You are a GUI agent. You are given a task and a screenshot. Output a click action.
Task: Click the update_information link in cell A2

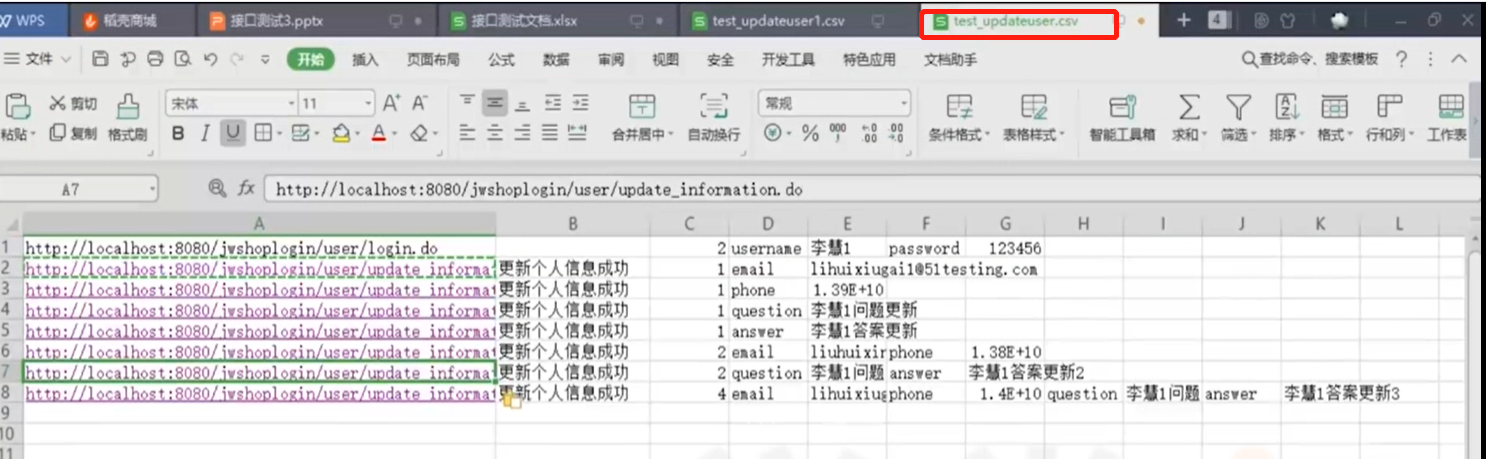259,268
